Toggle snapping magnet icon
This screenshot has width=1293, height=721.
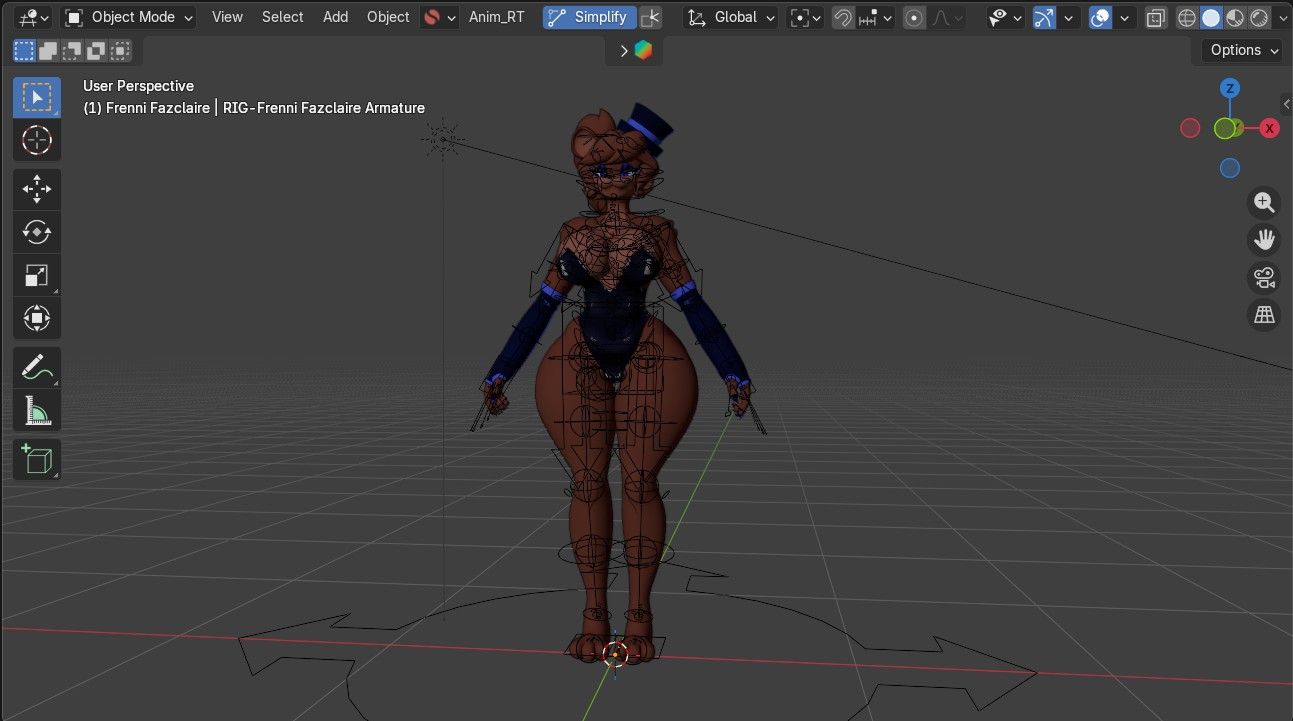(843, 17)
